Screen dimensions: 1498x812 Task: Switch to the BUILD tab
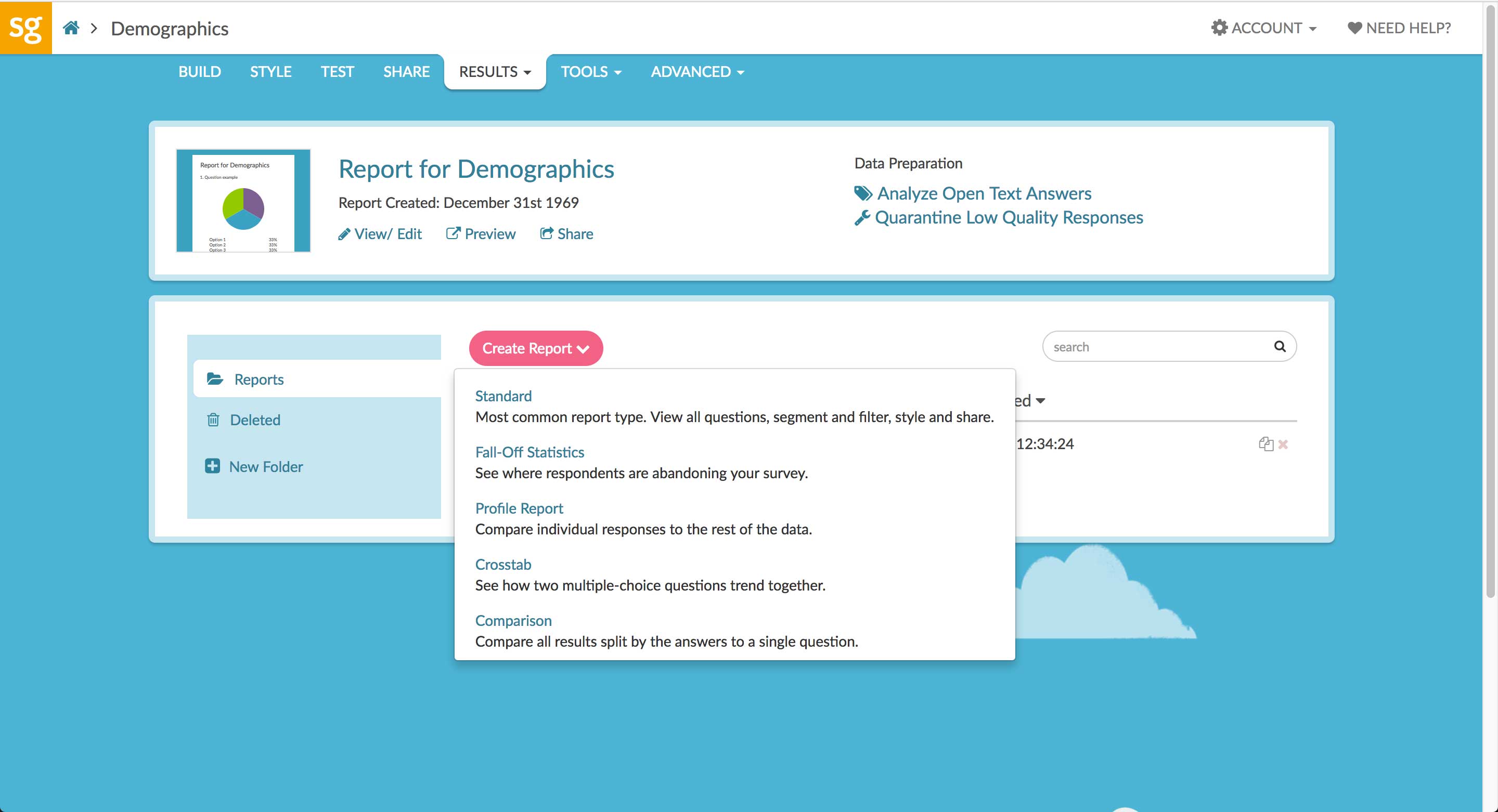[x=199, y=72]
